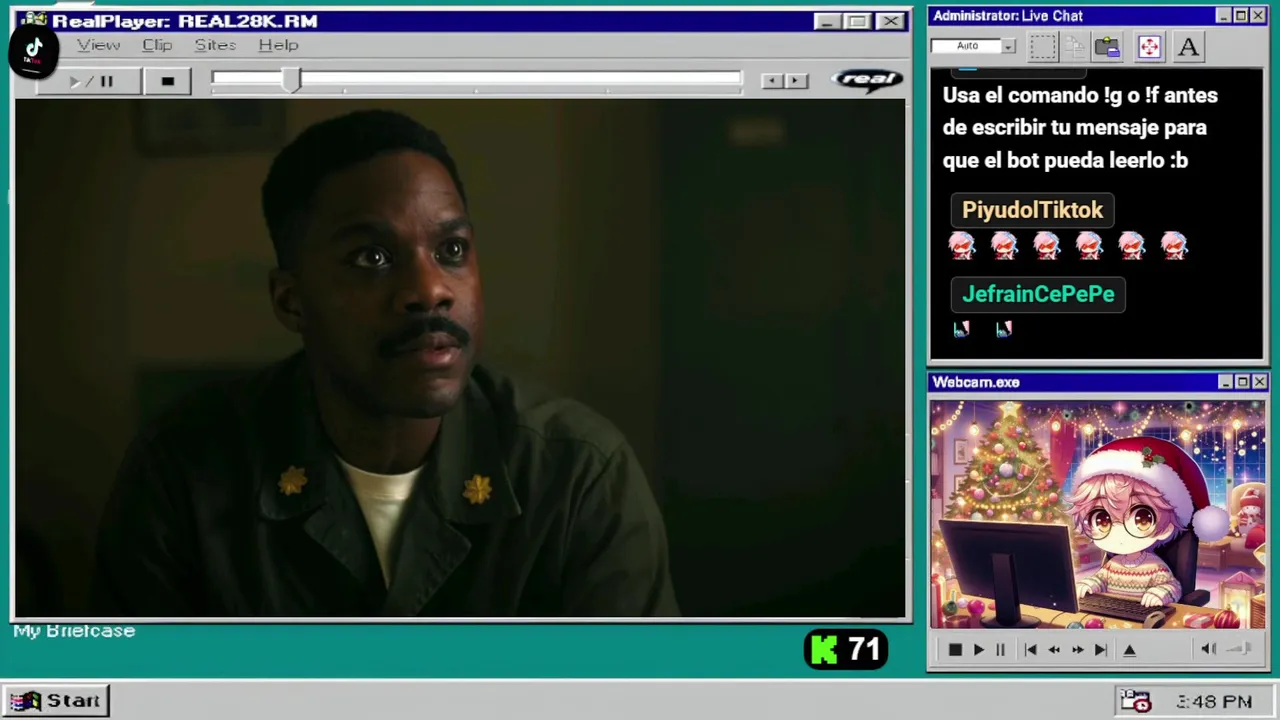The width and height of the screenshot is (1280, 720).
Task: Open the briefcase folder icon in Live Chat
Action: click(x=1107, y=46)
